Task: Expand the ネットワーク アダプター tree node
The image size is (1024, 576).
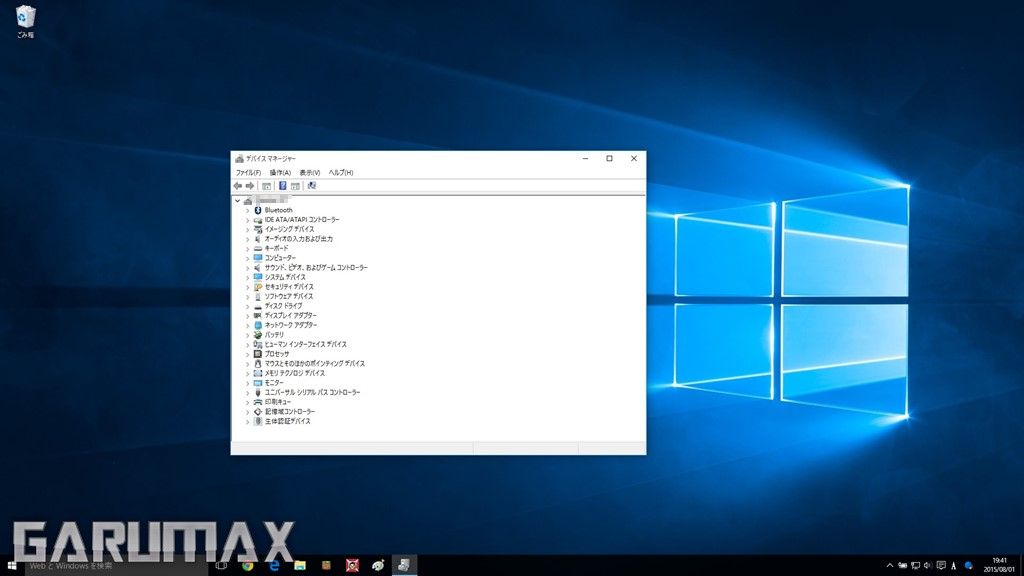Action: point(247,325)
